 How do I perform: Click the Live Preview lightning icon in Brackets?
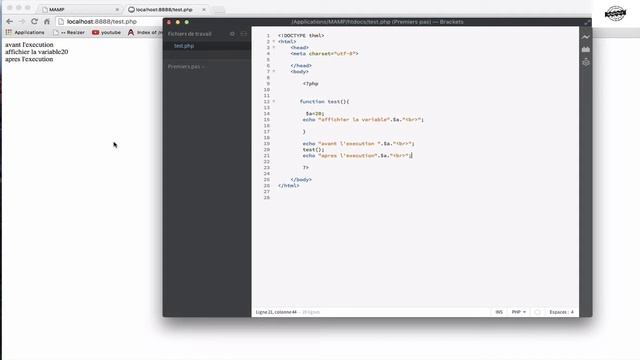586,37
